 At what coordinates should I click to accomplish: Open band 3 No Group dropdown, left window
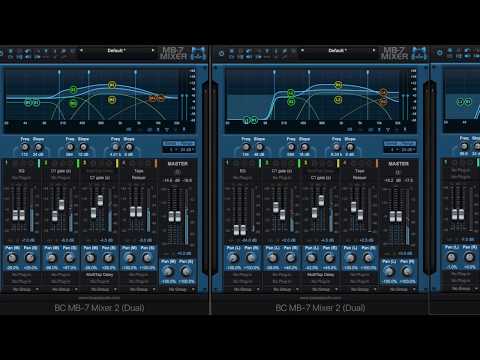click(x=100, y=289)
